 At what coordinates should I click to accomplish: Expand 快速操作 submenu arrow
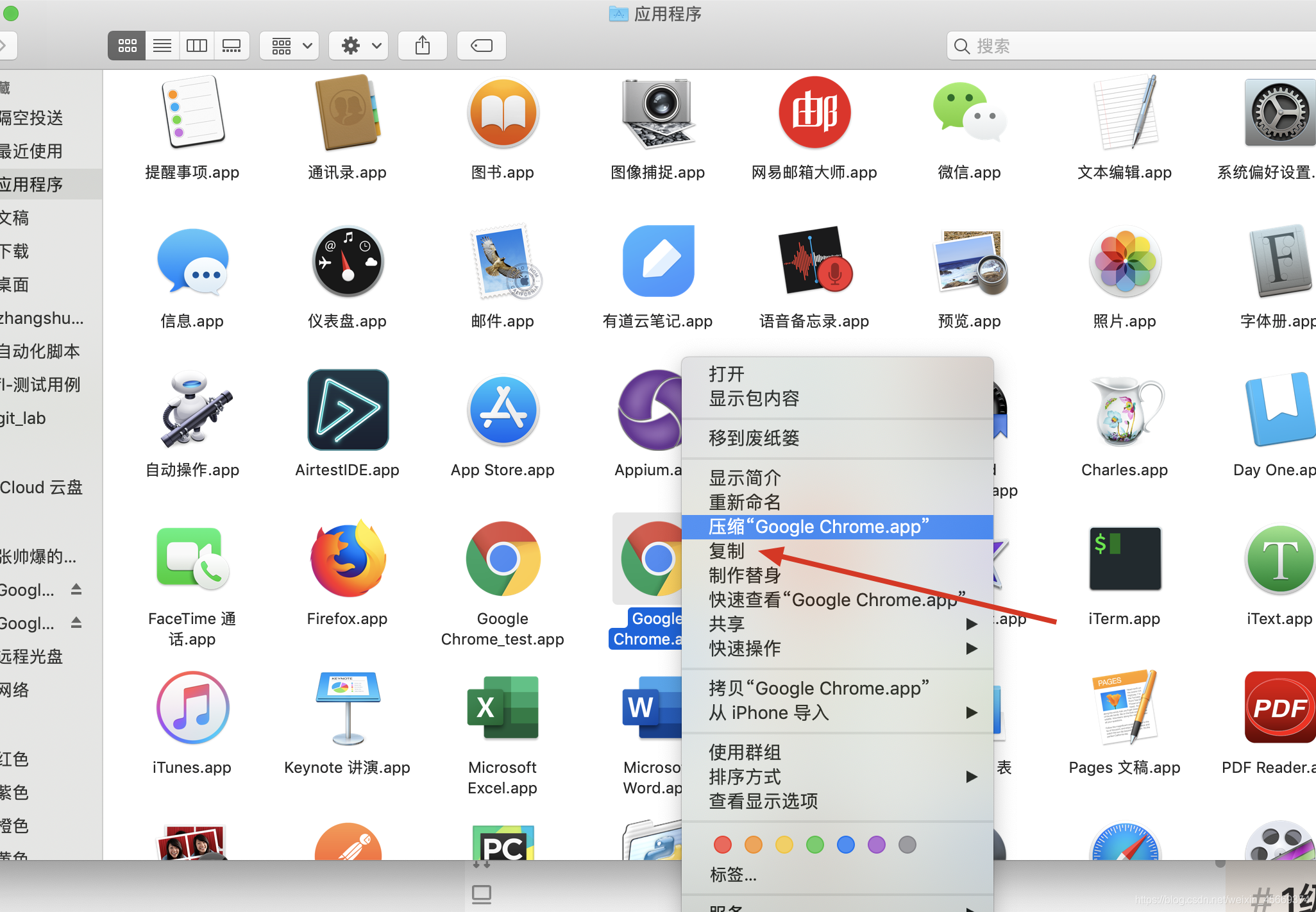(x=970, y=648)
